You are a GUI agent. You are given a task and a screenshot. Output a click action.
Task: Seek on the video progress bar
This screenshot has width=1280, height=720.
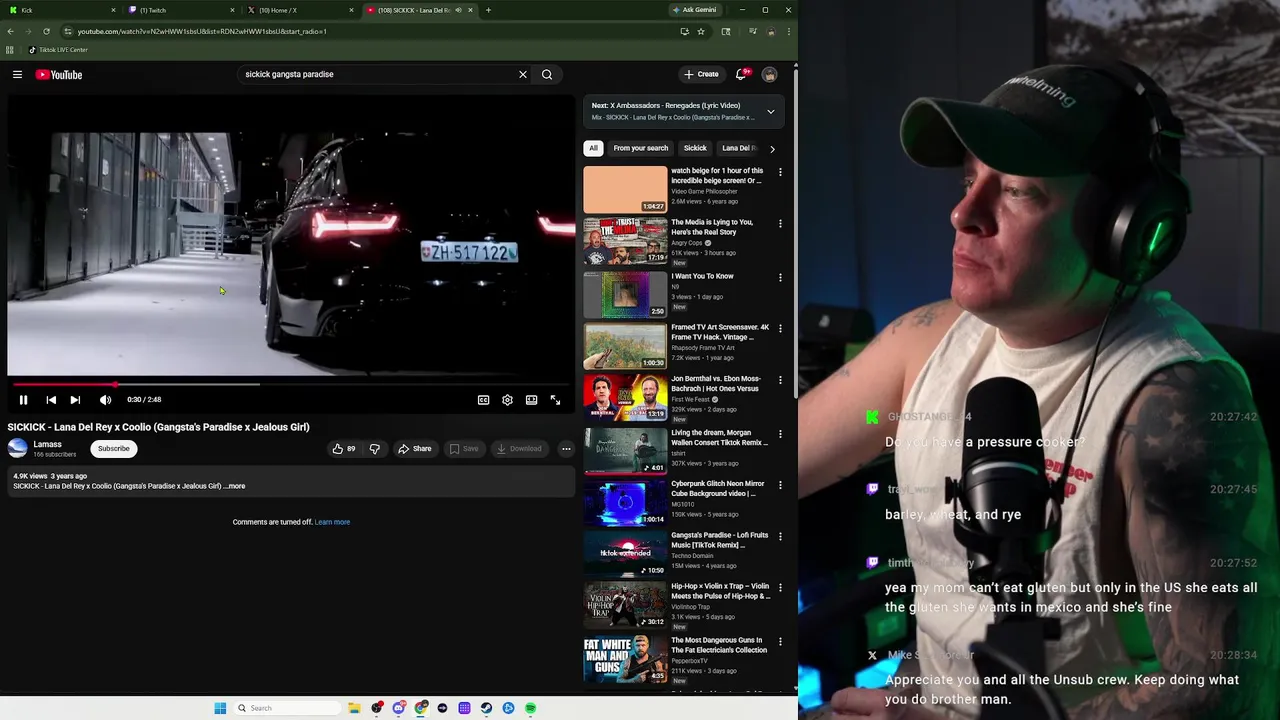[290, 384]
